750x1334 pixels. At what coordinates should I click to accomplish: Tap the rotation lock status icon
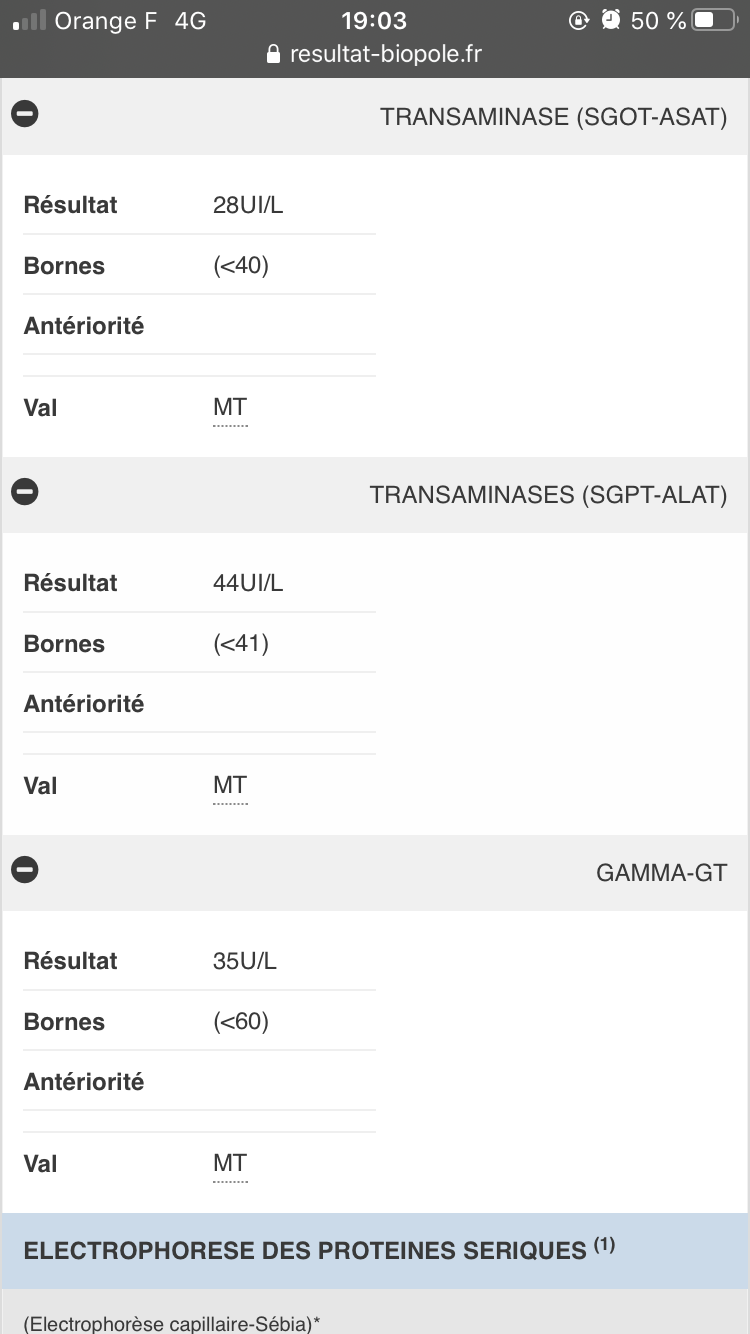579,20
